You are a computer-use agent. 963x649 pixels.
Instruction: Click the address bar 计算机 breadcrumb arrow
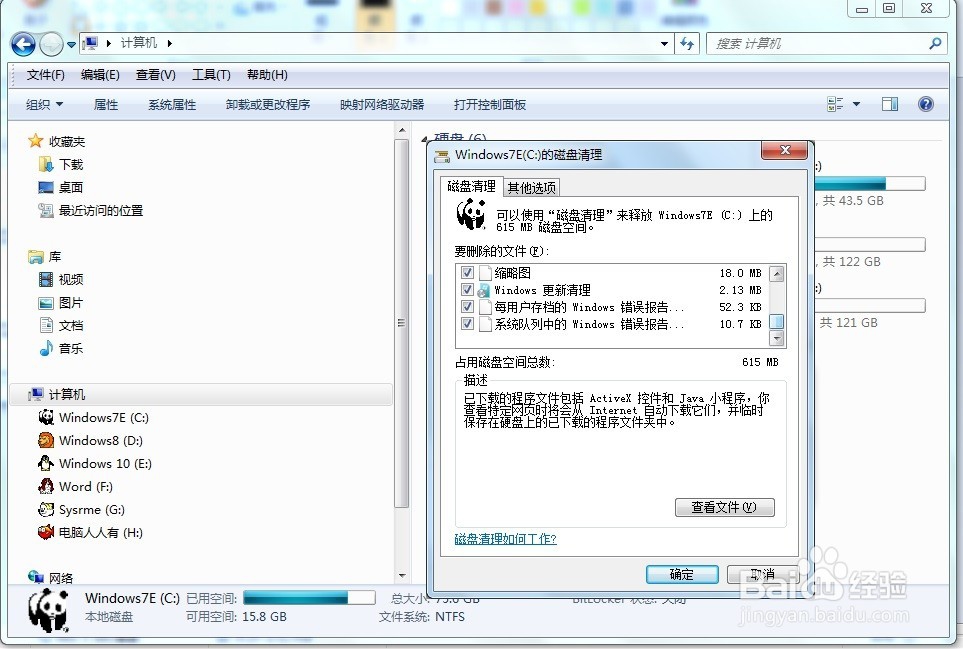pos(170,43)
